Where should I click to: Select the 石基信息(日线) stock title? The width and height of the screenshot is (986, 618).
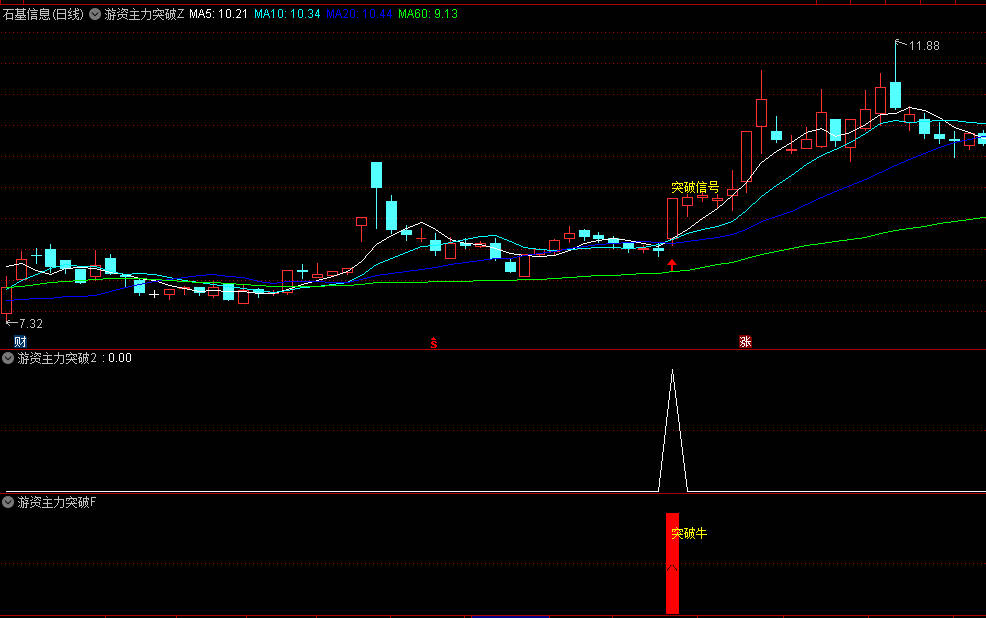tap(43, 14)
